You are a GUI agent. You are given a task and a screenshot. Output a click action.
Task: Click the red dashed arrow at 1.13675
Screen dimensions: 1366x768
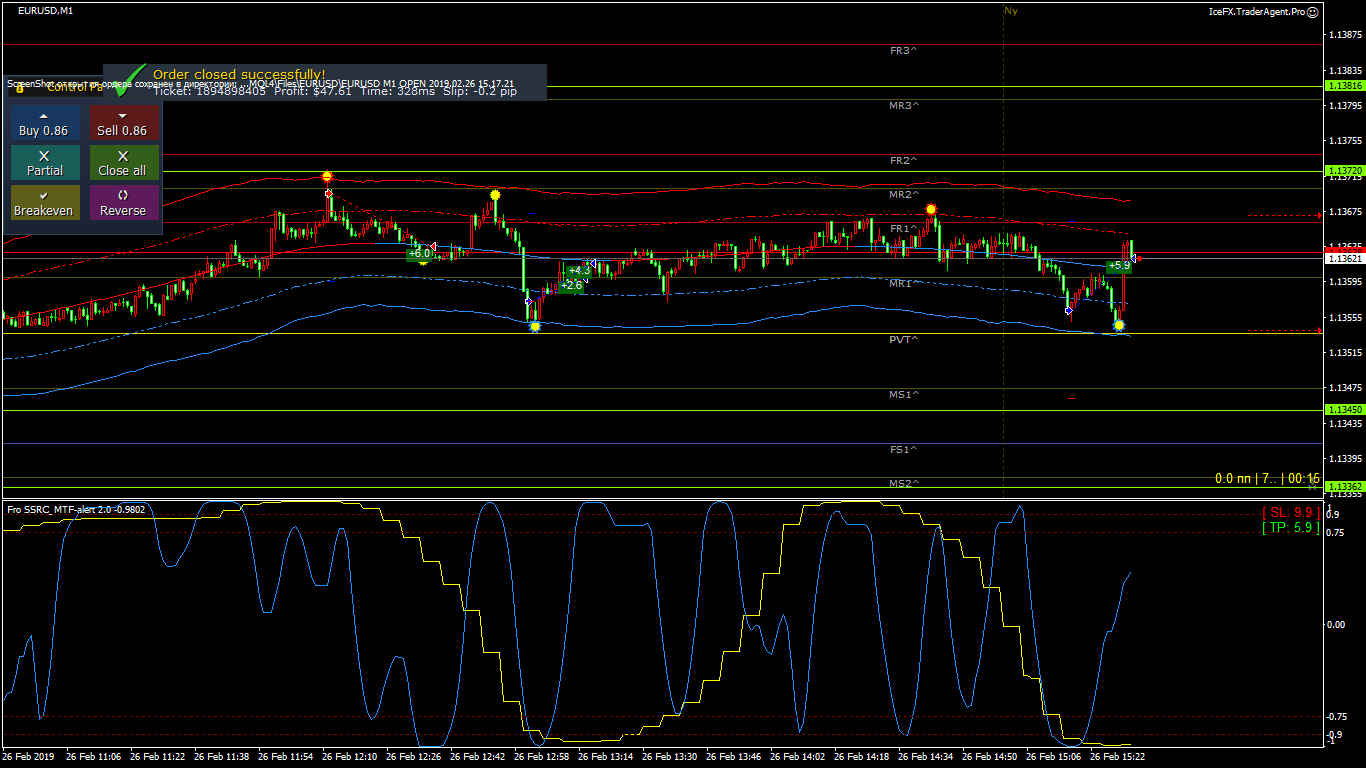(x=1285, y=215)
